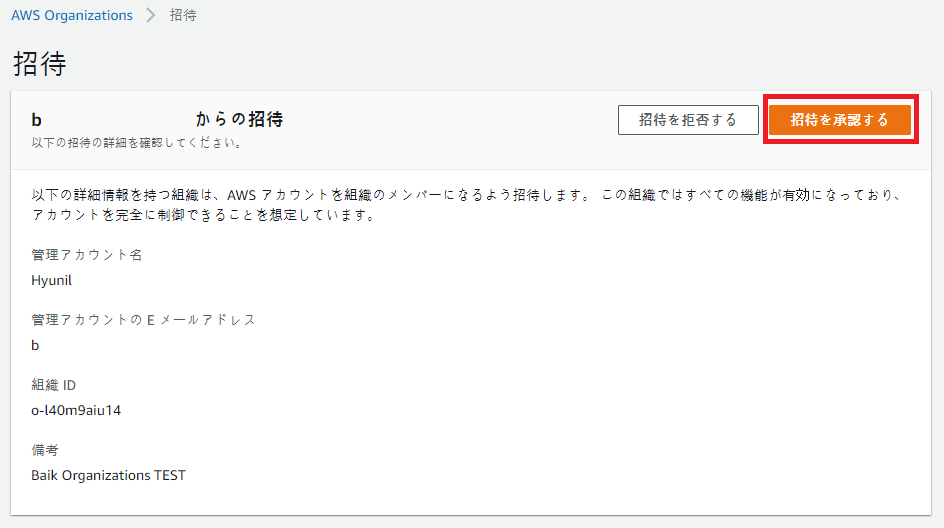Viewport: 944px width, 528px height.
Task: Click the 組織 ID label
Action: (x=54, y=385)
